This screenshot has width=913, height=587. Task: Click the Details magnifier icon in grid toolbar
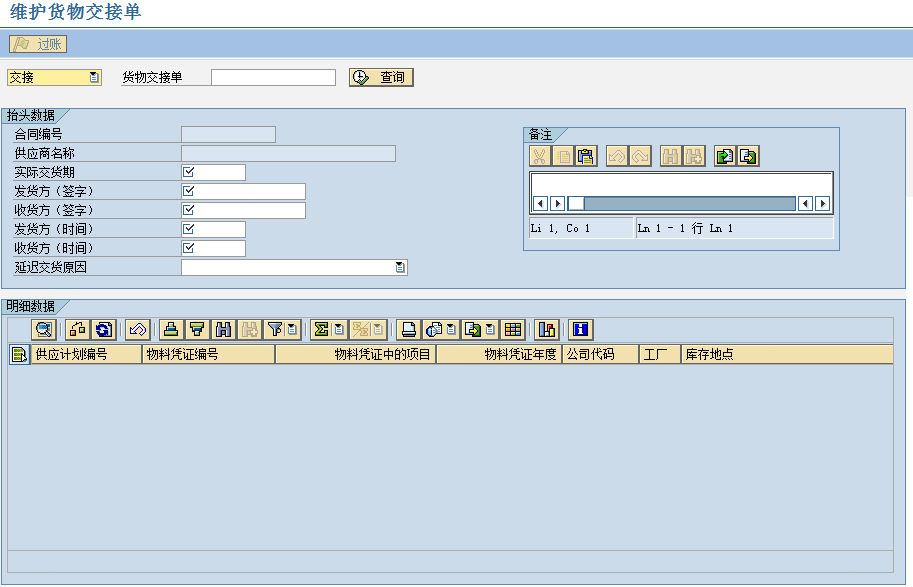(44, 329)
